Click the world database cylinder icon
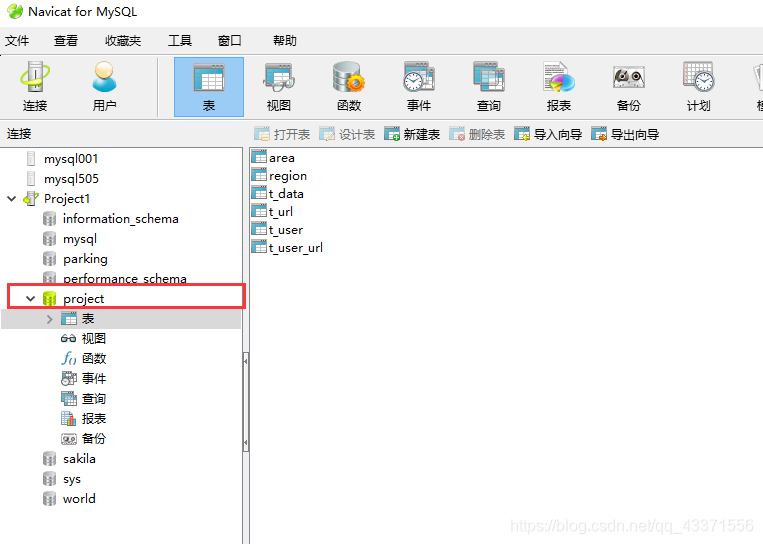 [x=49, y=499]
